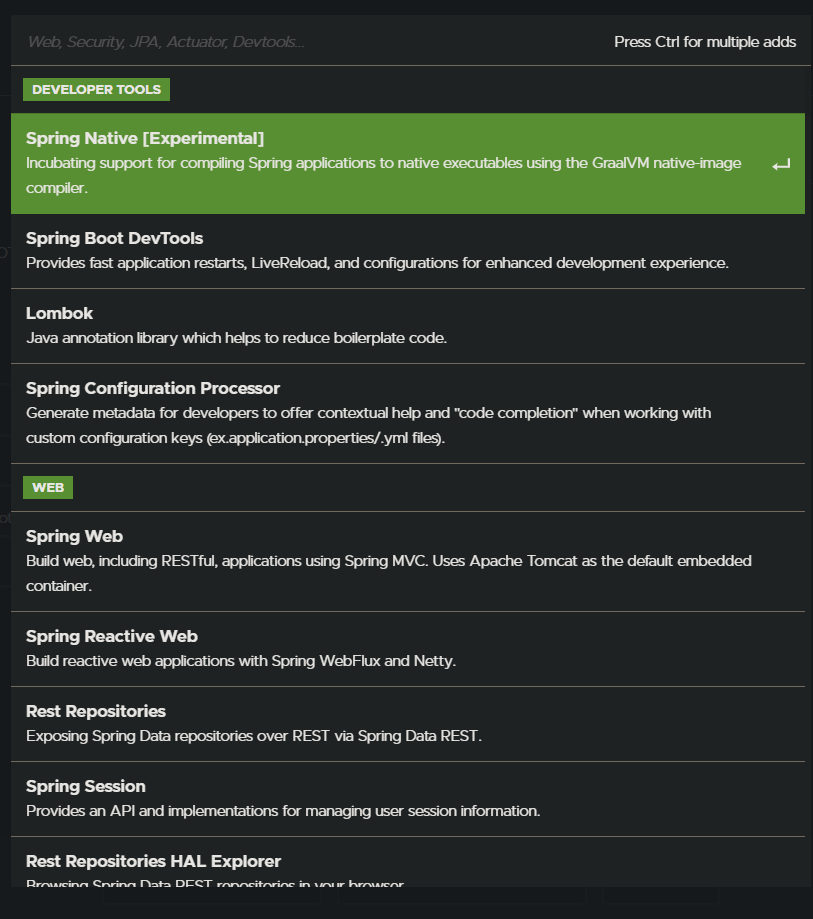Image resolution: width=813 pixels, height=919 pixels.
Task: Add the Rest Repositories dependency
Action: [95, 711]
